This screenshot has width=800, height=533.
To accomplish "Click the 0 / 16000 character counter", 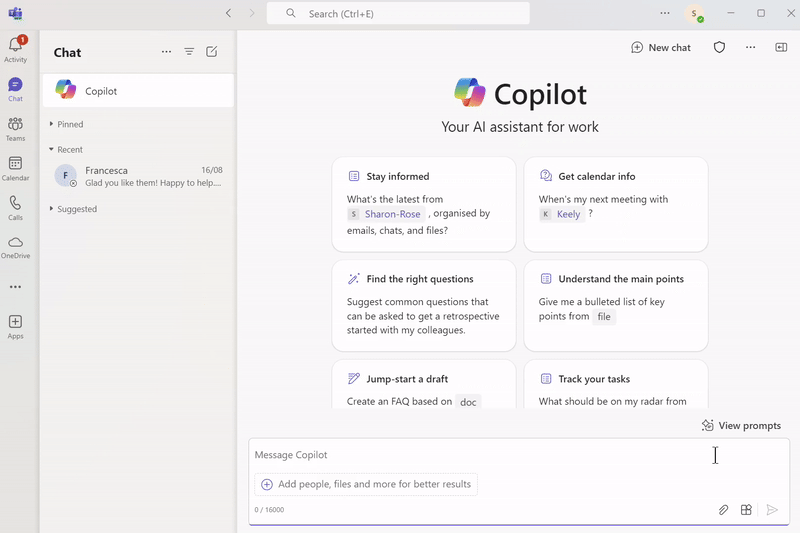I will pos(269,510).
